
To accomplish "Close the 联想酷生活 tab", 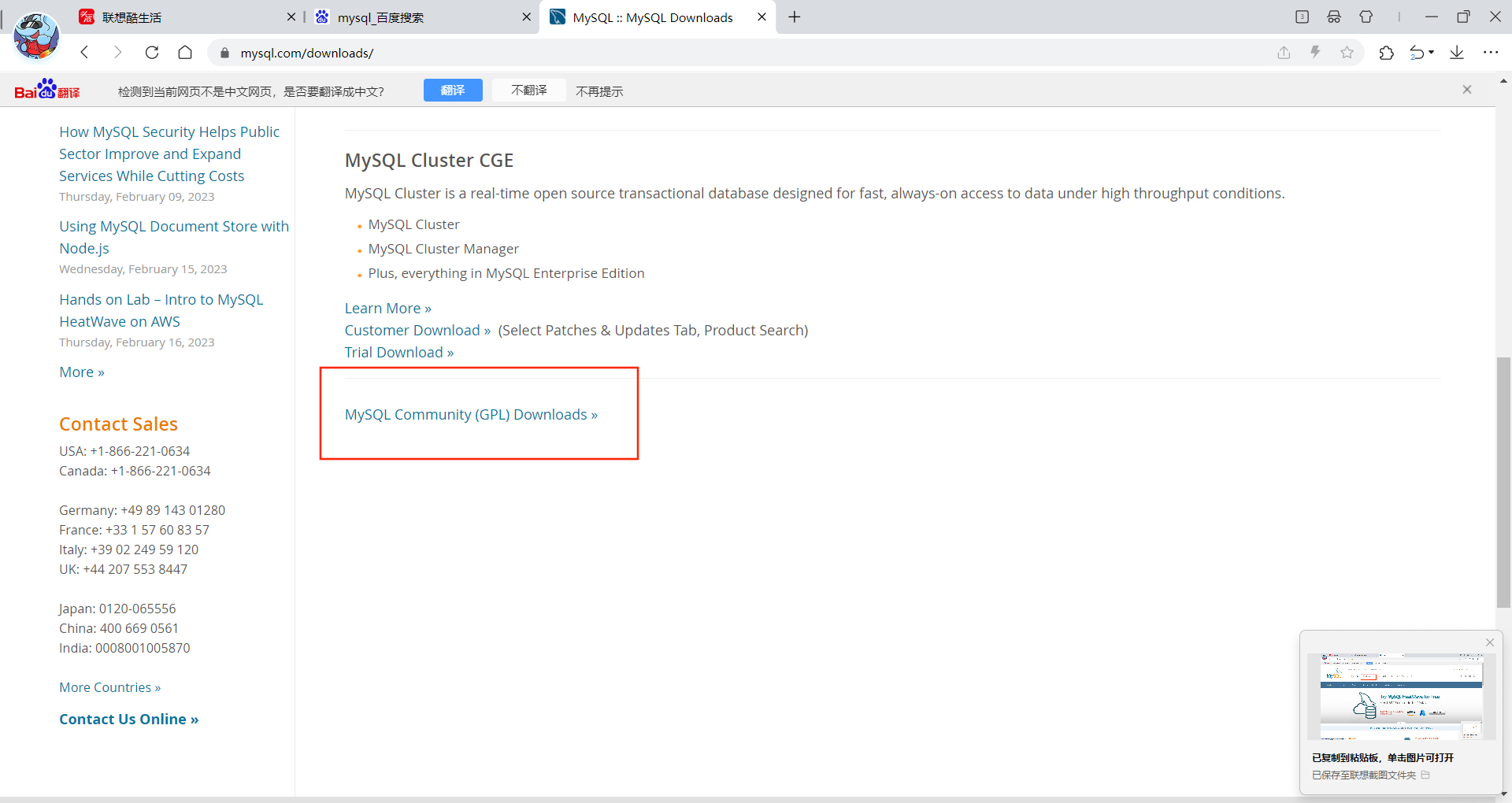I will pyautogui.click(x=291, y=17).
